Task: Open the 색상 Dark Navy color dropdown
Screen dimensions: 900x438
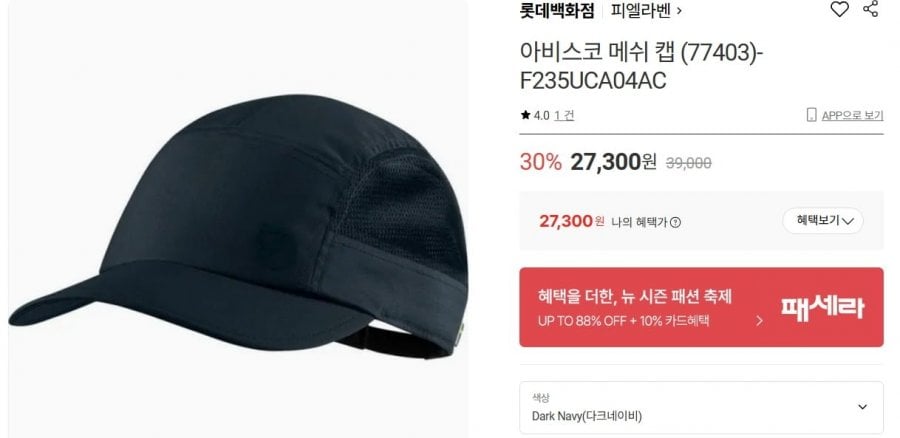Action: click(701, 408)
